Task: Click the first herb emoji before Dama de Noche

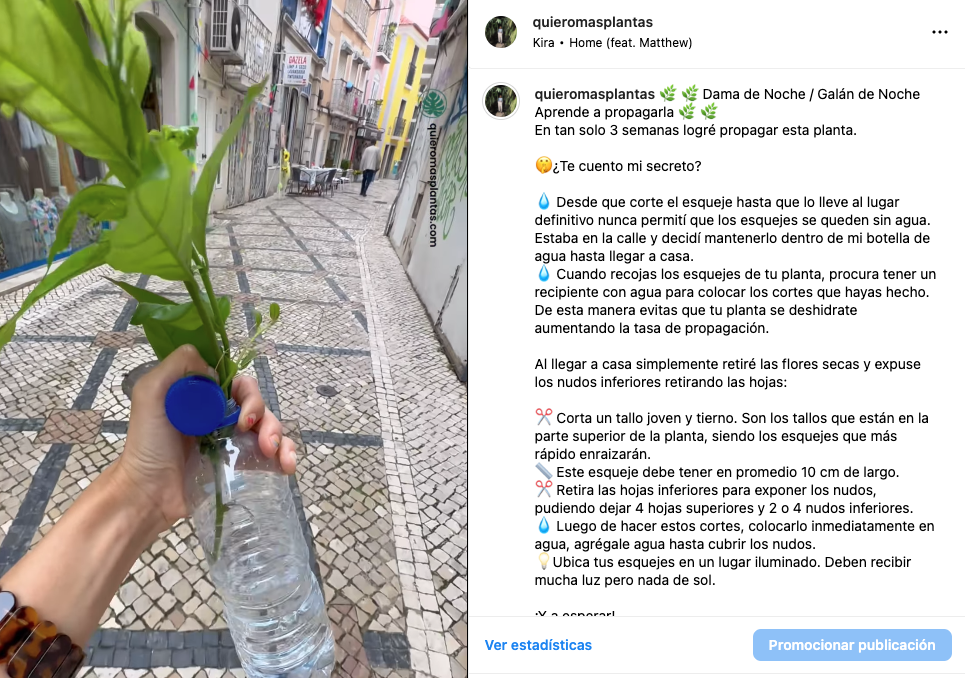Action: coord(668,94)
